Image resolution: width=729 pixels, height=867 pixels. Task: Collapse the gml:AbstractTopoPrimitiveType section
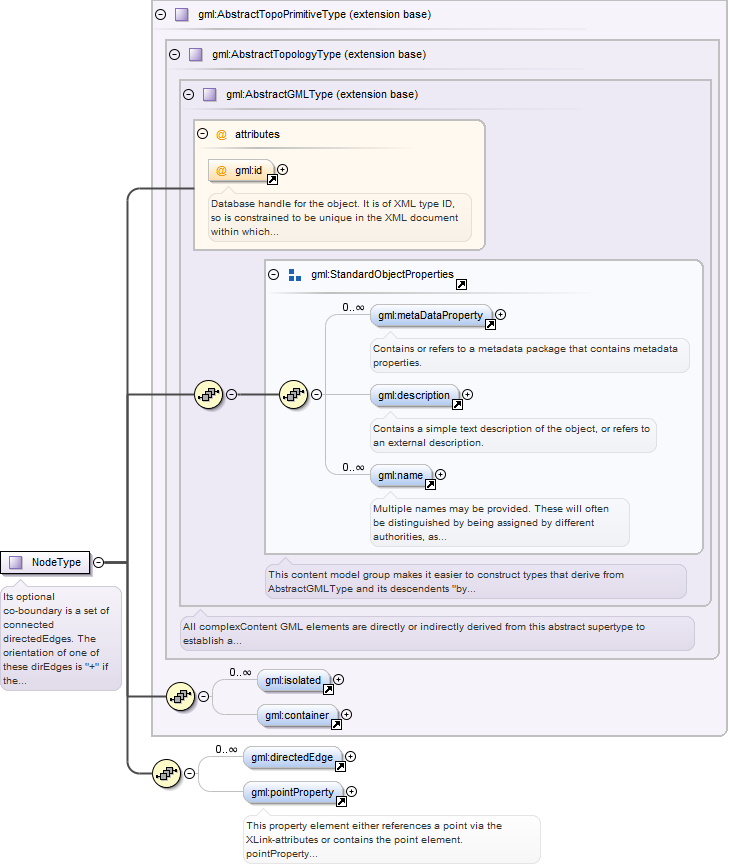click(x=160, y=14)
